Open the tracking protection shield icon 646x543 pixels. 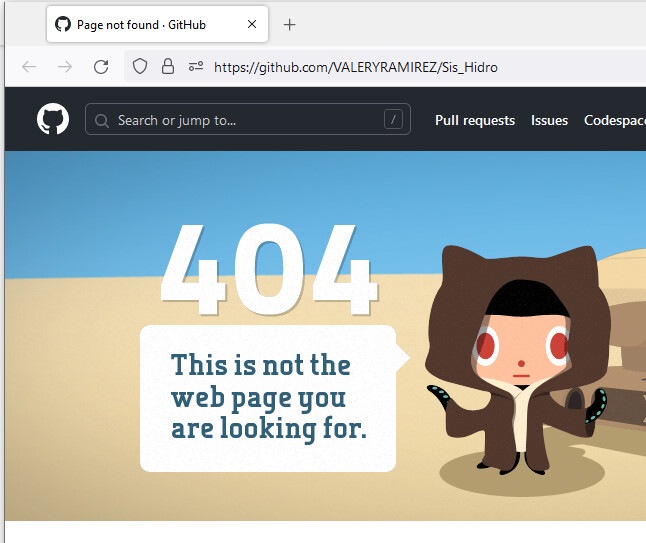click(140, 66)
